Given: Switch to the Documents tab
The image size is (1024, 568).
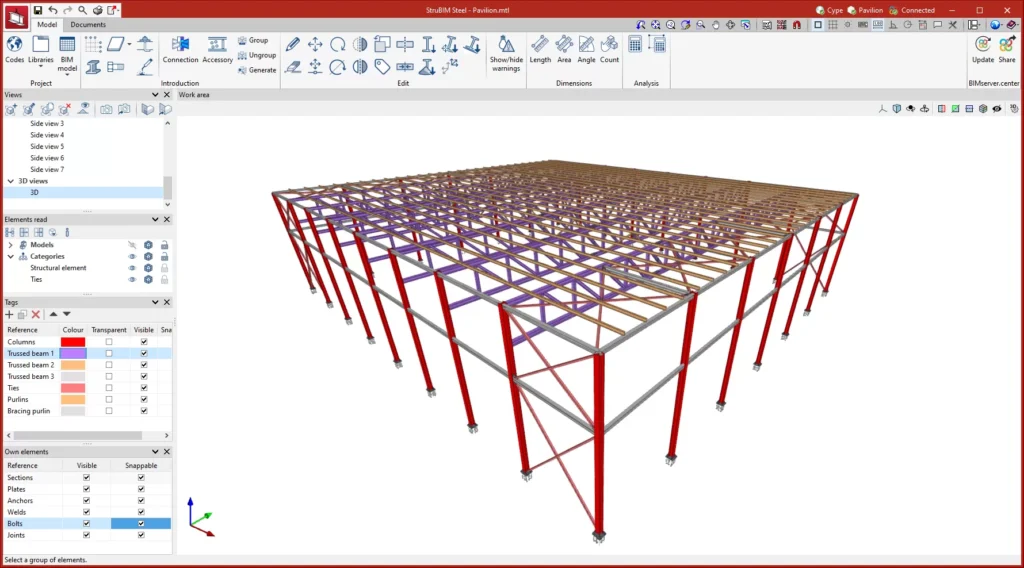Looking at the screenshot, I should (88, 24).
